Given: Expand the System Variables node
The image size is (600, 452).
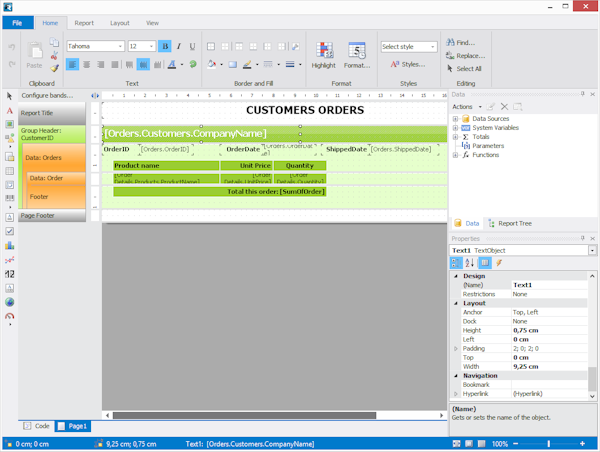Looking at the screenshot, I should tap(455, 128).
